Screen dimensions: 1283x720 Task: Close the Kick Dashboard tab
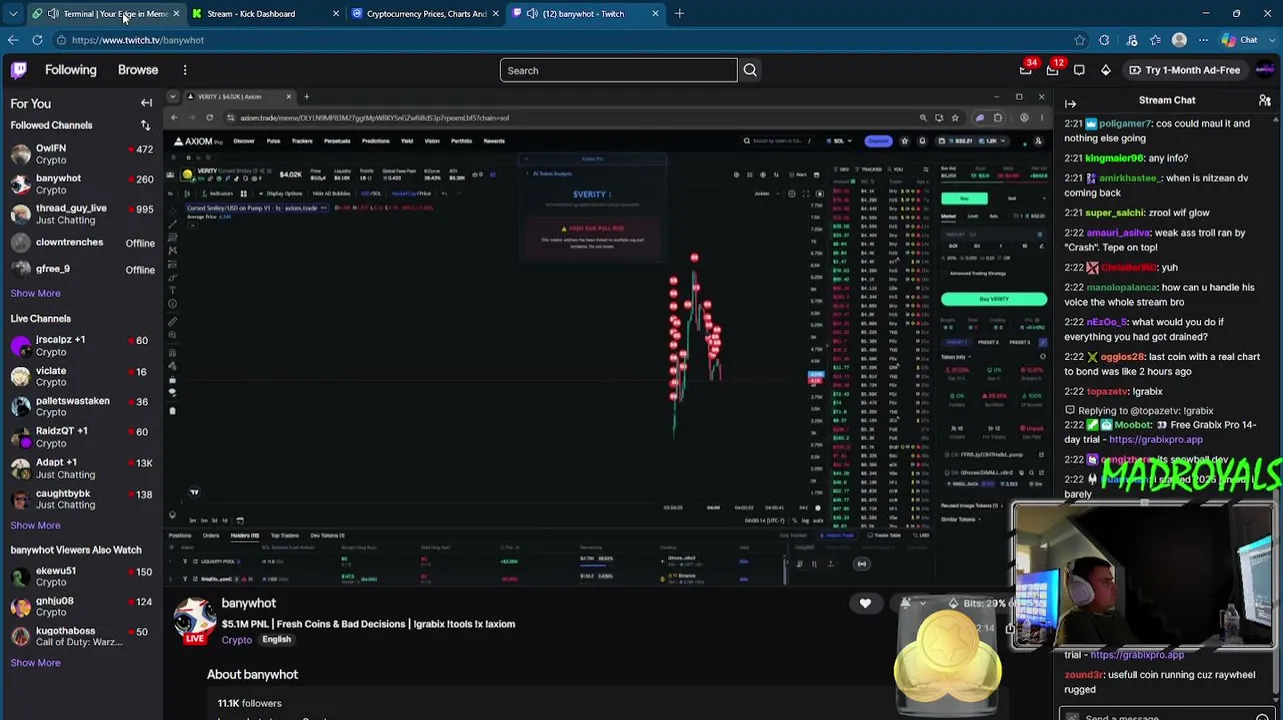coord(336,14)
